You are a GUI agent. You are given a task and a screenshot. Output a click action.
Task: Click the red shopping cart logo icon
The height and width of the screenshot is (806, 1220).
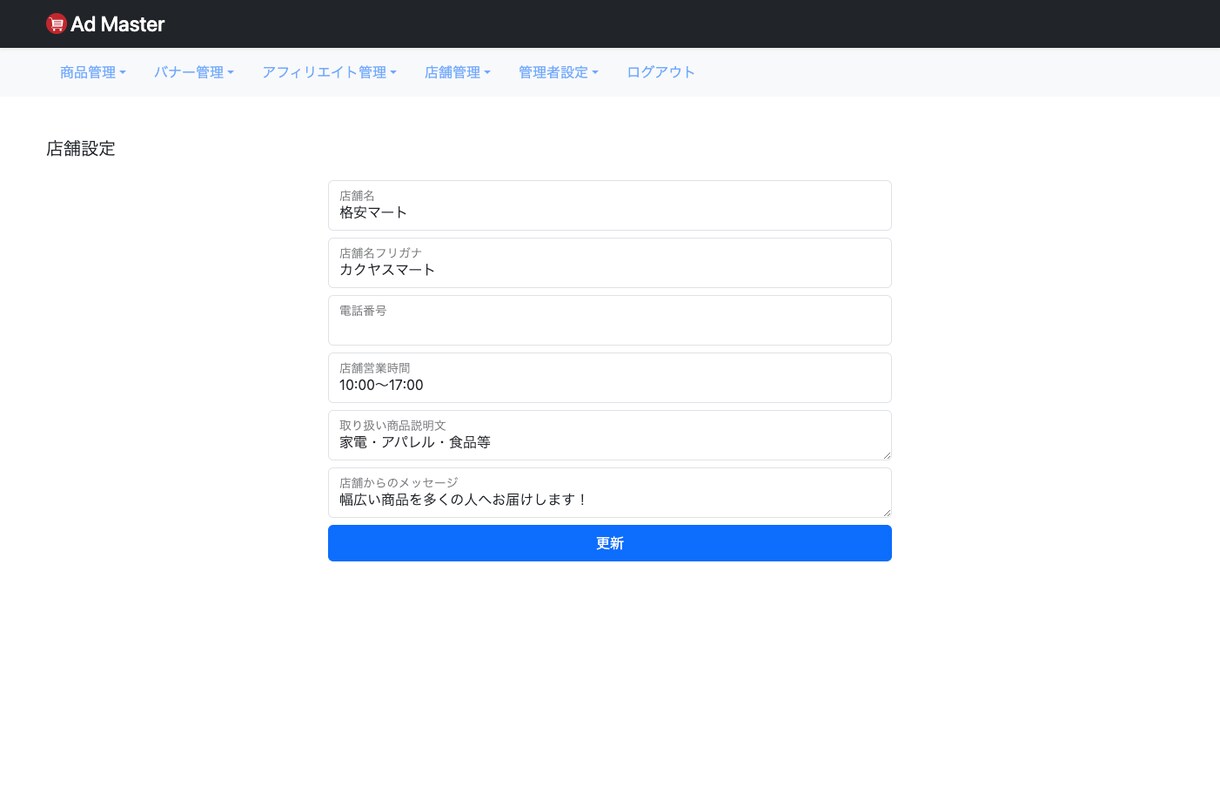(56, 24)
